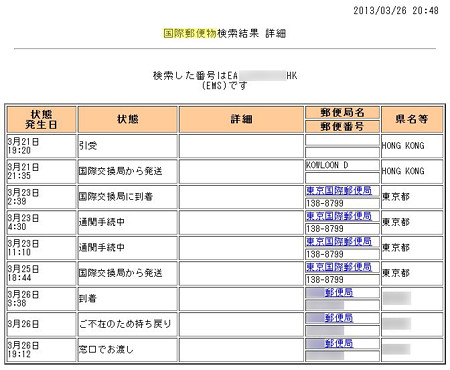
Task: Click the 詳細 column header
Action: click(241, 119)
